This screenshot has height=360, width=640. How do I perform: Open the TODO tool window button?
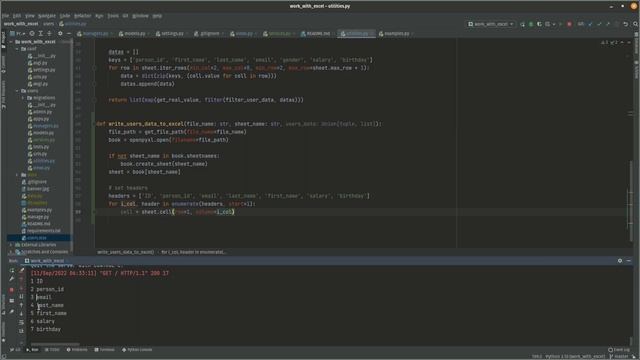point(52,350)
